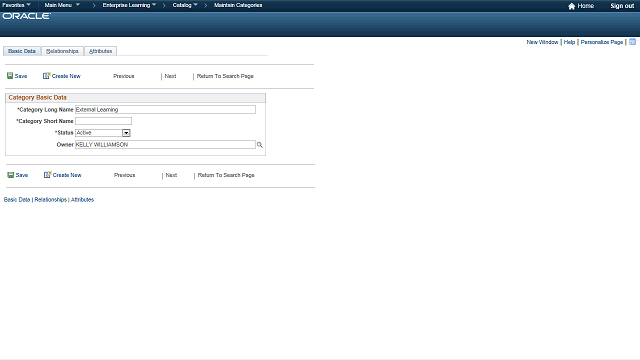Screen dimensions: 640x360
Task: Click the Home house icon
Action: 571,6
